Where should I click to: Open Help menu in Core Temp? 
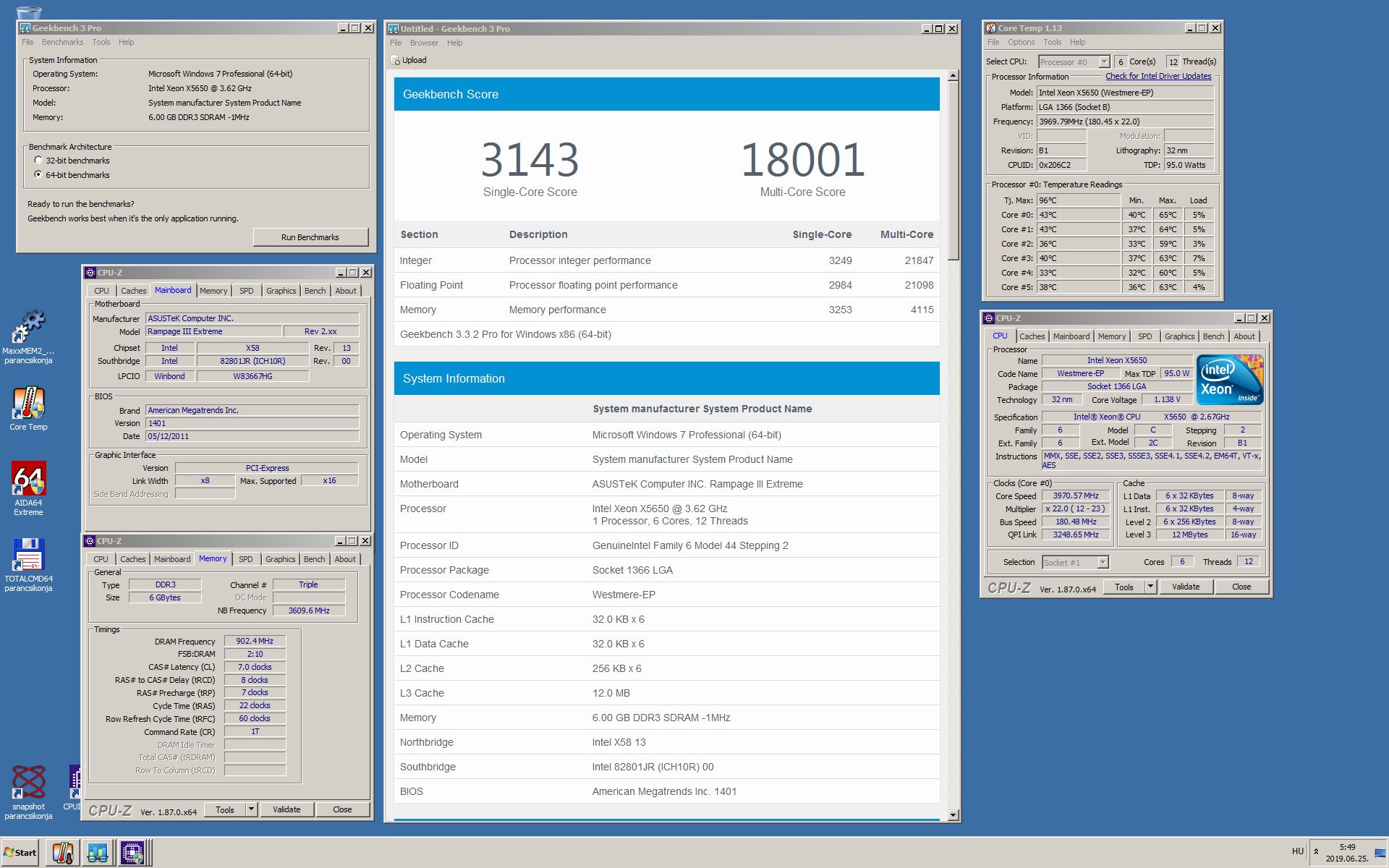(x=1077, y=42)
